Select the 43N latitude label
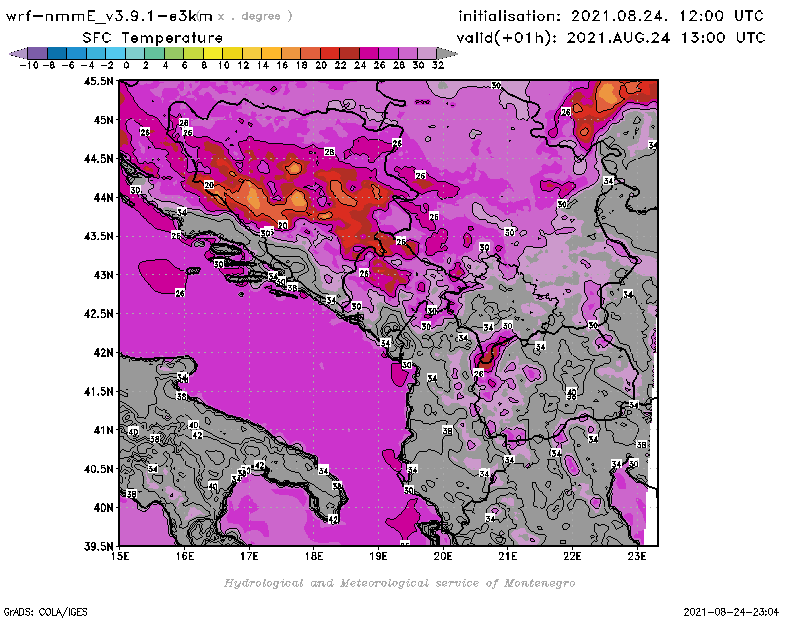 [x=103, y=275]
